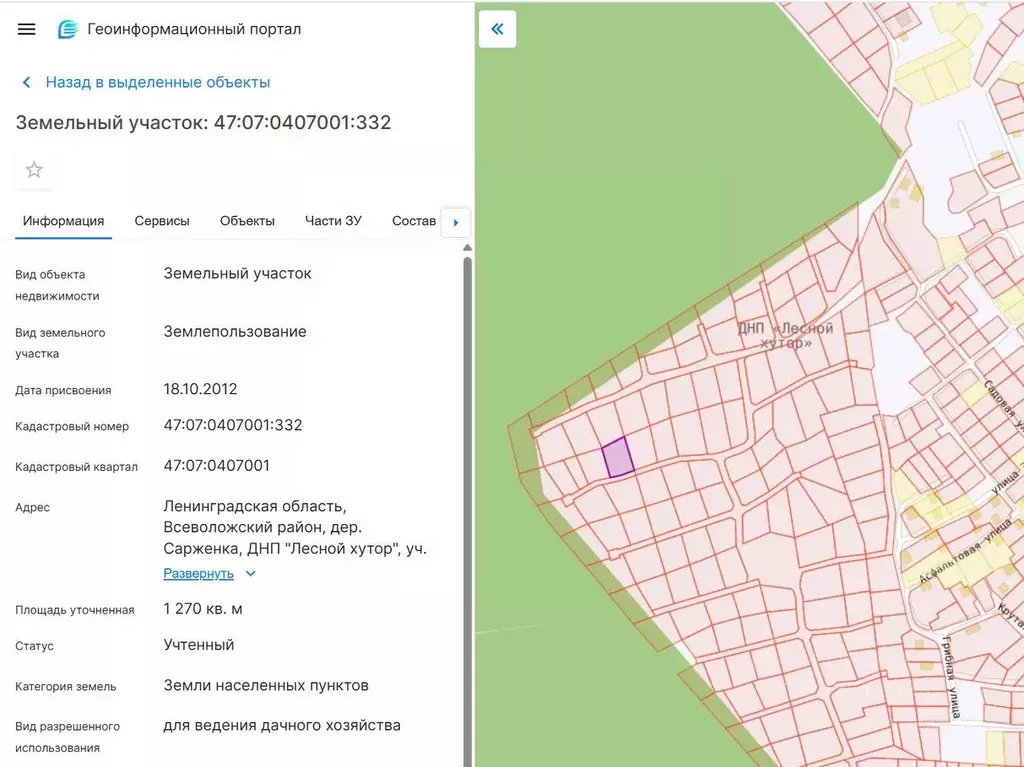This screenshot has height=767, width=1024.
Task: Open the Состав tab
Action: tap(414, 221)
